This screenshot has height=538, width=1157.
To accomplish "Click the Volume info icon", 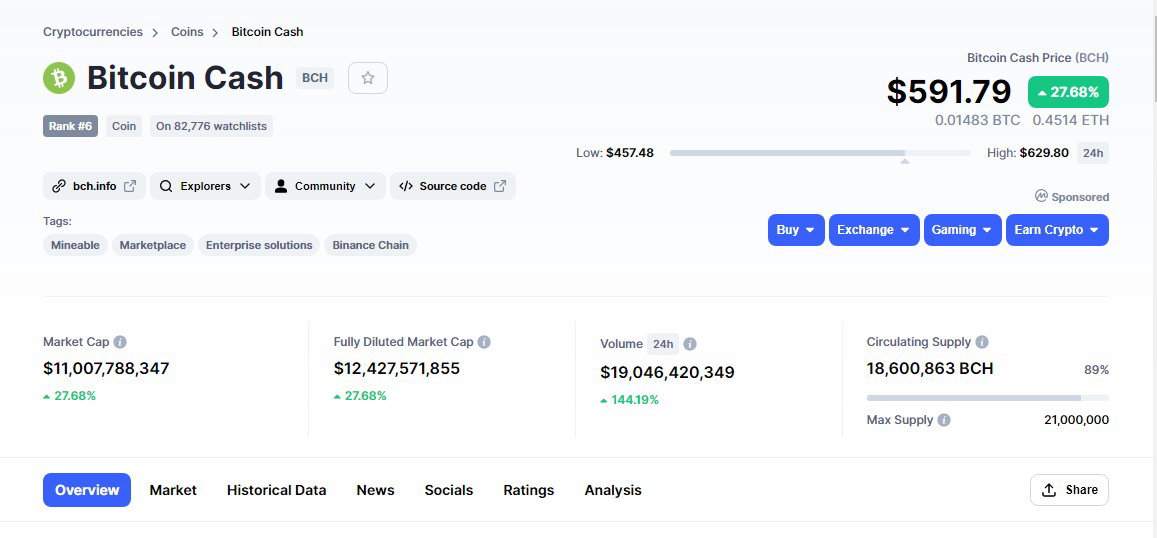I will pyautogui.click(x=690, y=344).
